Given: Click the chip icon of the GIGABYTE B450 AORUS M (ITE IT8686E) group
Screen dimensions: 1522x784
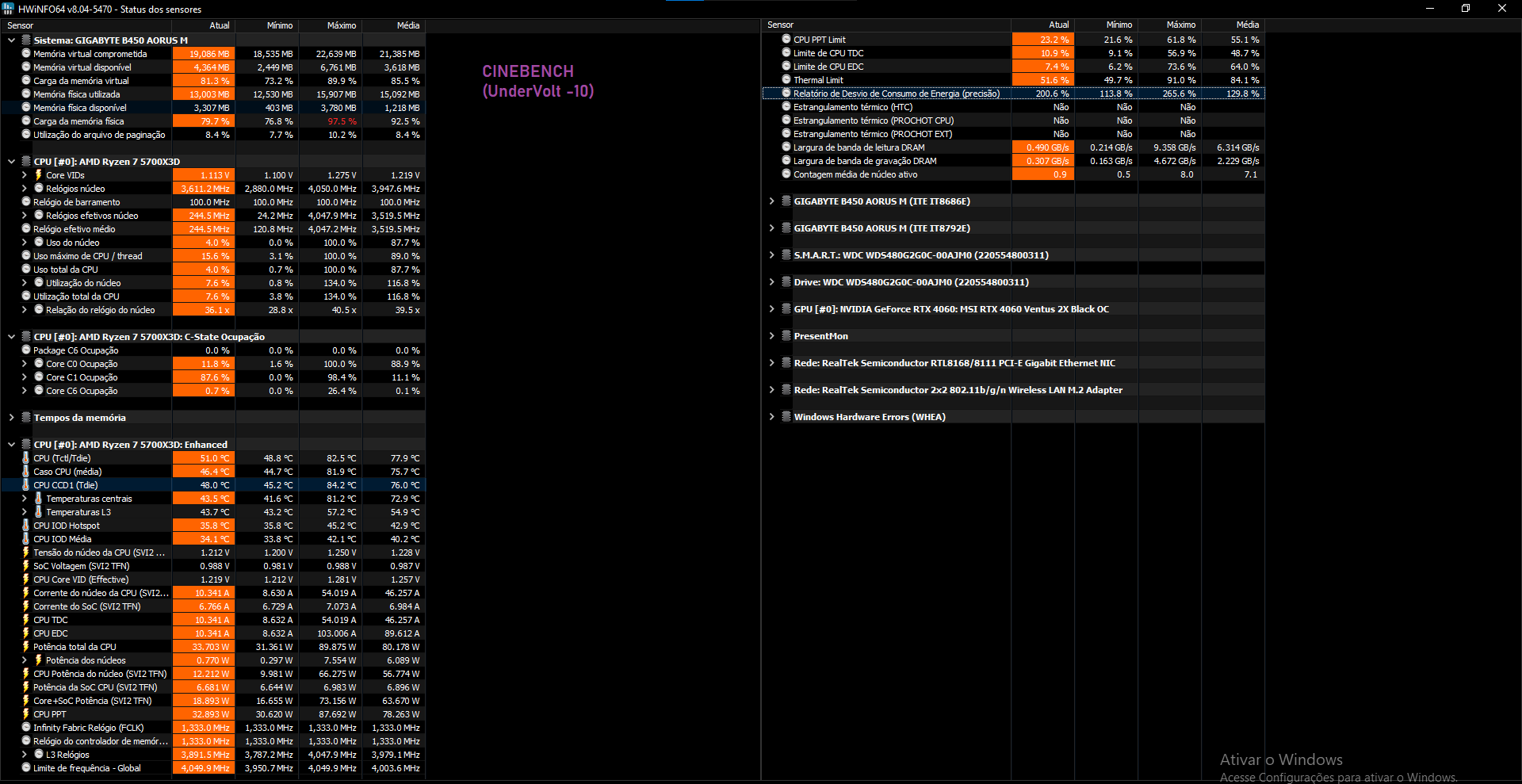Looking at the screenshot, I should click(786, 201).
